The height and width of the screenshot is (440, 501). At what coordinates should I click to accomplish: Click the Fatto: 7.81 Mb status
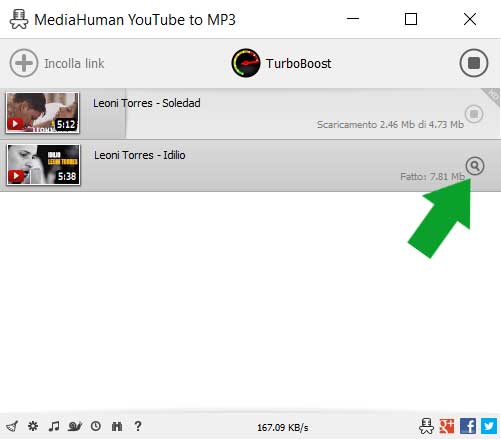(x=432, y=176)
